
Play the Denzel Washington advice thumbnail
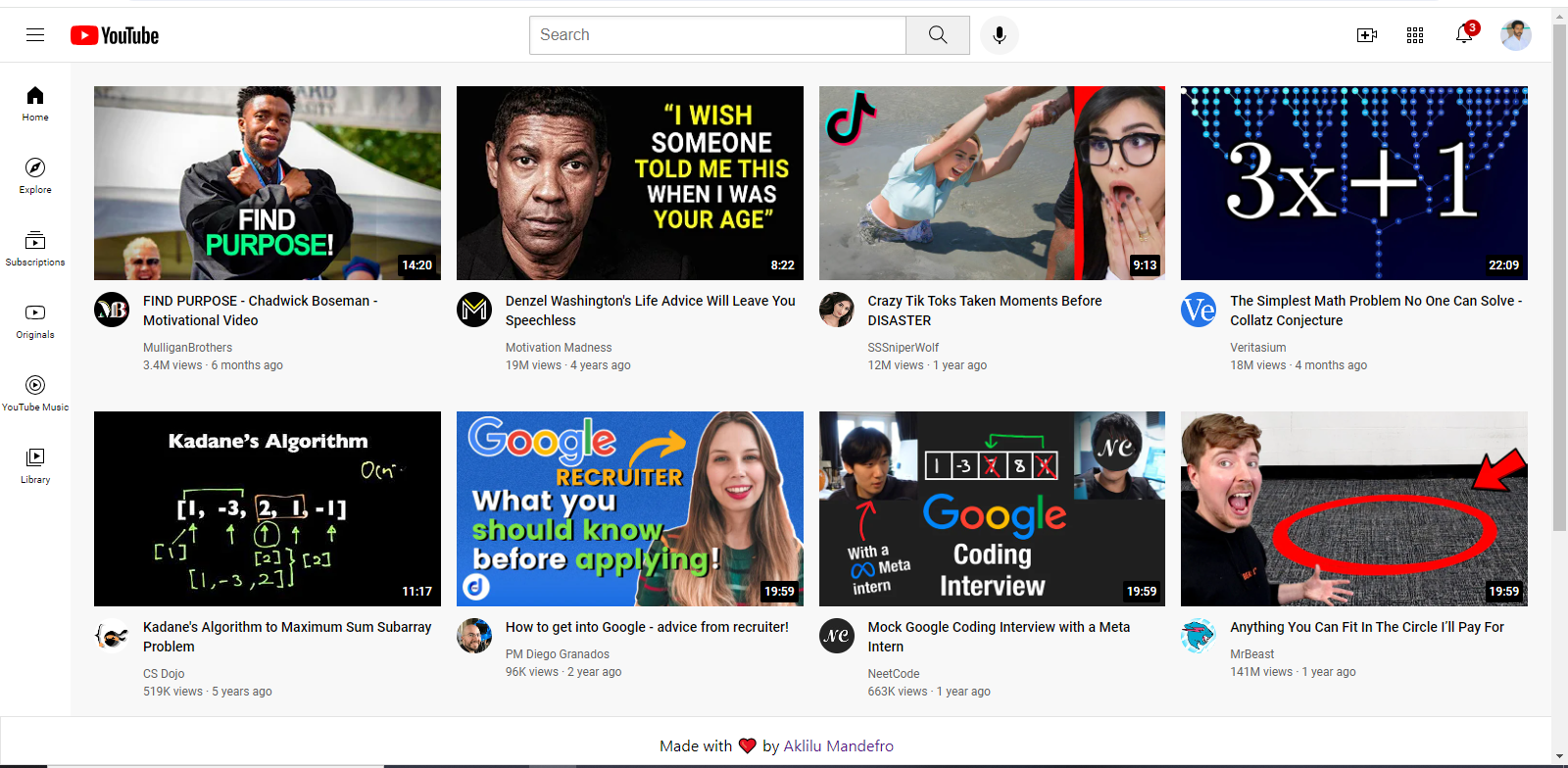click(x=630, y=183)
